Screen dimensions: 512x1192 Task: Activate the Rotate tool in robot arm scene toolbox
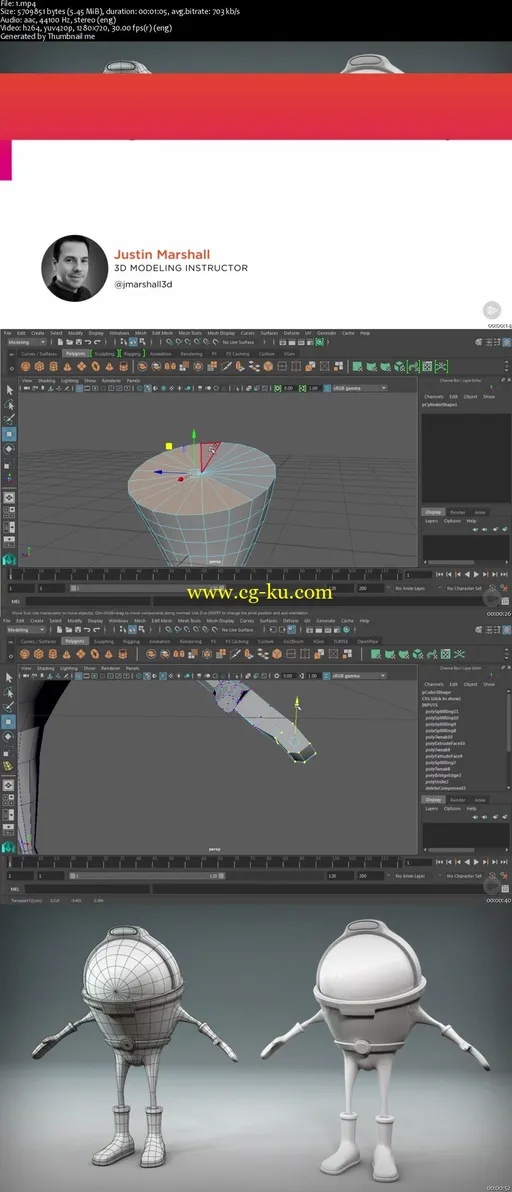point(9,737)
